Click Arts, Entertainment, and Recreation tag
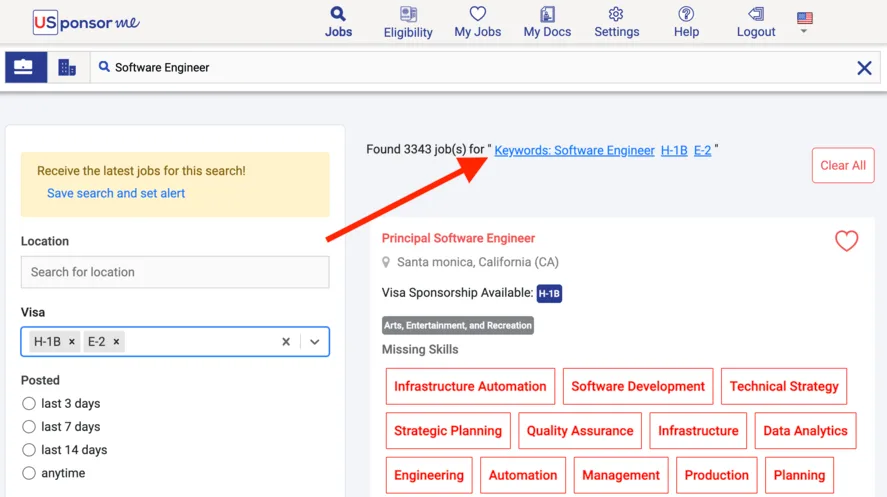The height and width of the screenshot is (497, 887). click(x=458, y=325)
